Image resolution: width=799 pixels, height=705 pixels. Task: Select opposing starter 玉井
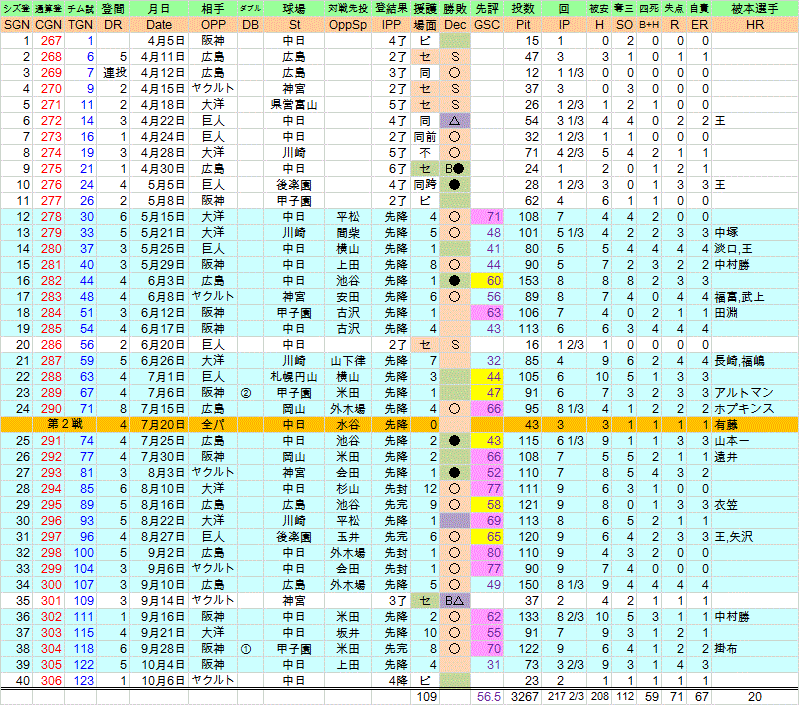pos(348,537)
